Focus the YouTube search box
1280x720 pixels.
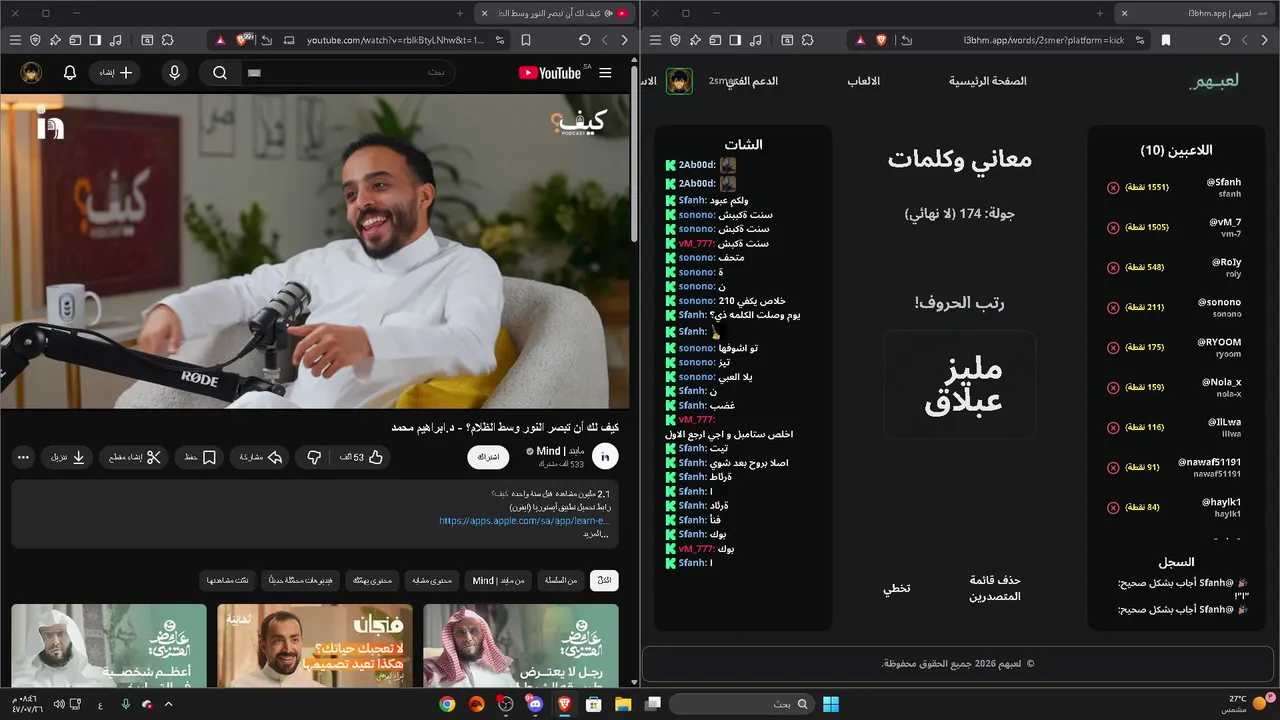pos(350,73)
